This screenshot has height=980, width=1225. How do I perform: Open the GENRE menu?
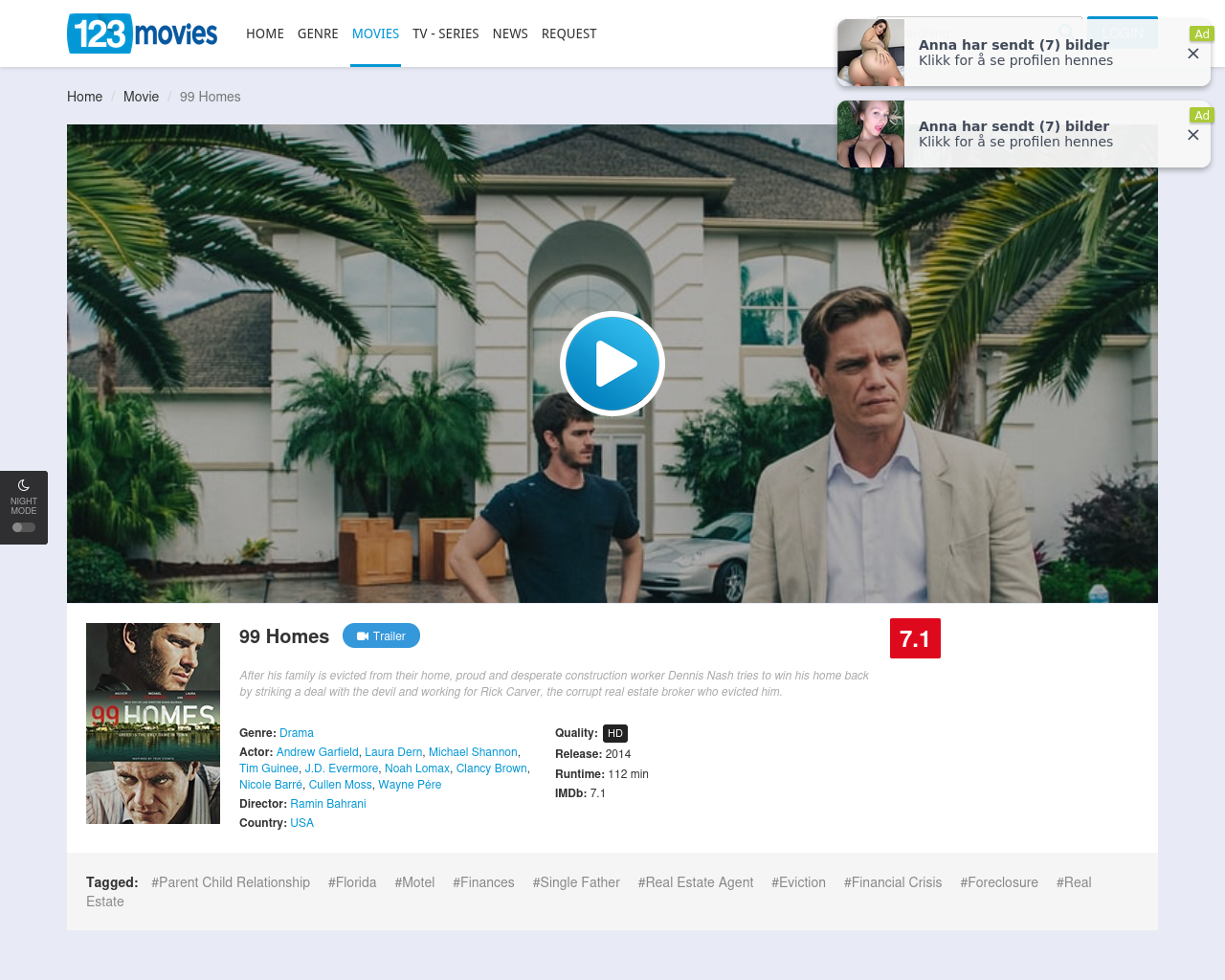coord(318,33)
